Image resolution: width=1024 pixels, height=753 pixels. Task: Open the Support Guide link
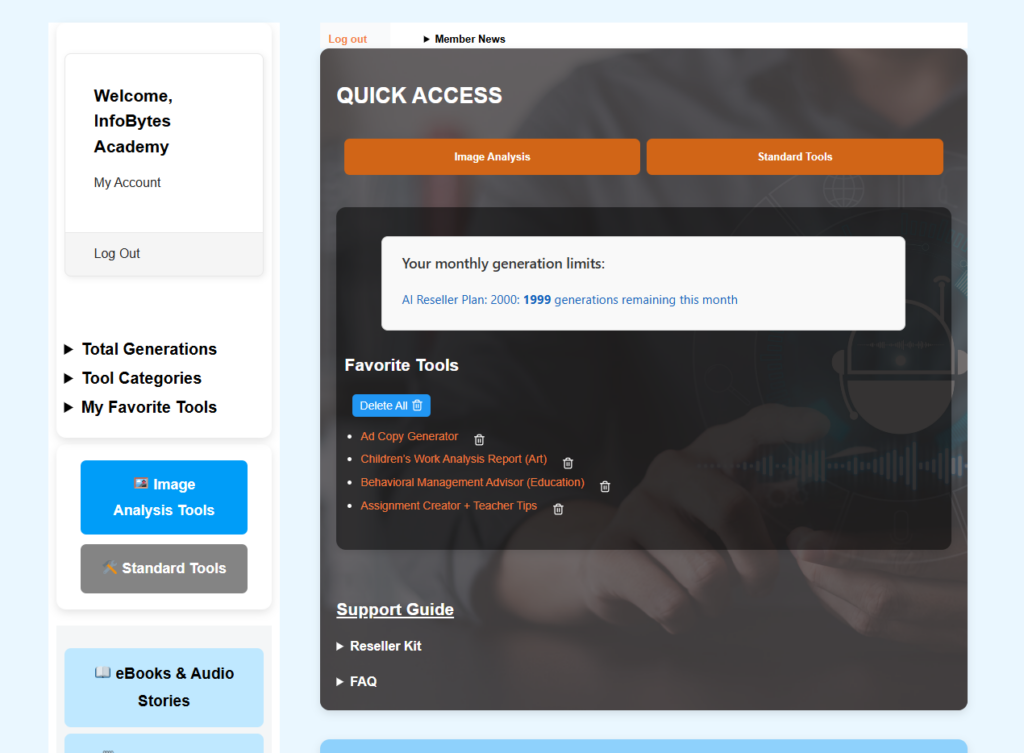(395, 610)
